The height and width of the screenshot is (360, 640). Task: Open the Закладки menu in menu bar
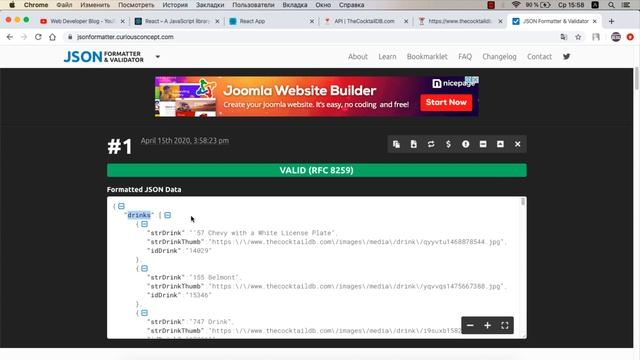tap(210, 5)
